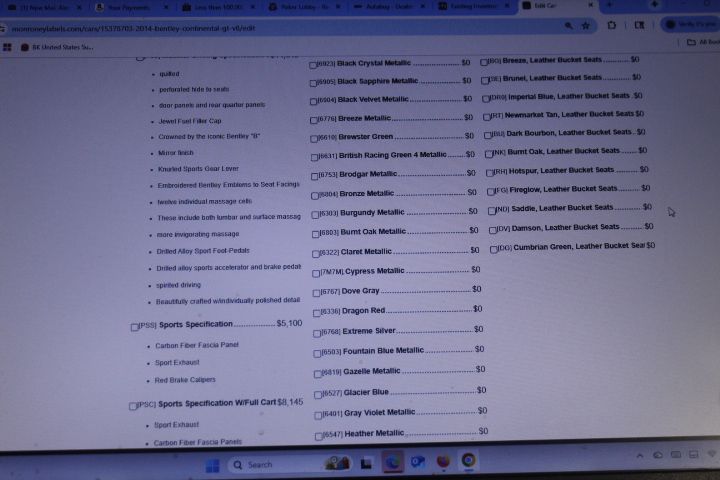Open Google Chrome from the taskbar

point(468,461)
